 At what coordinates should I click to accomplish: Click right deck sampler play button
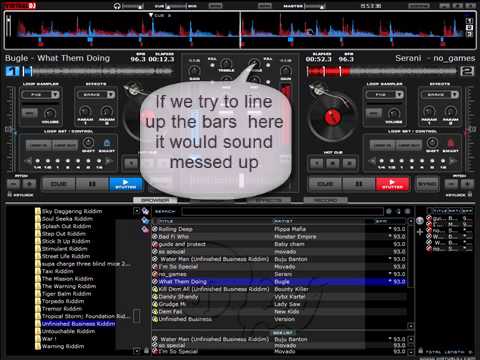373,114
